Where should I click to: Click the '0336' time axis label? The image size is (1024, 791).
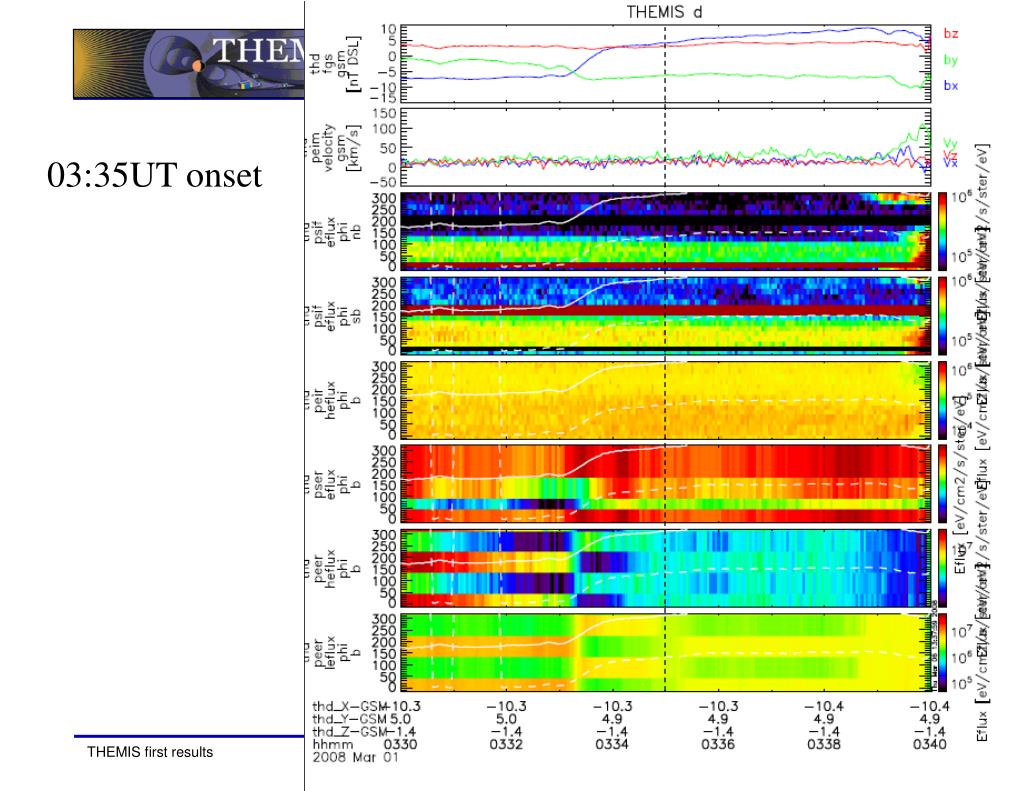click(718, 744)
